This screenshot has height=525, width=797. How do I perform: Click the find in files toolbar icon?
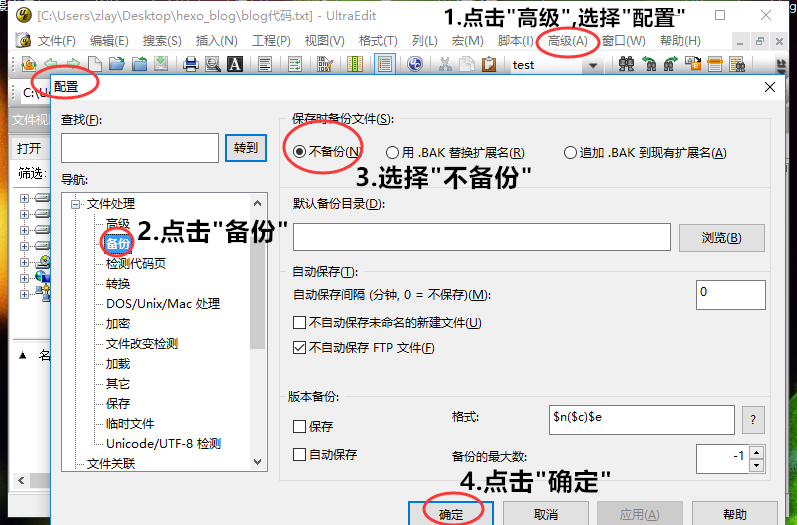point(737,64)
